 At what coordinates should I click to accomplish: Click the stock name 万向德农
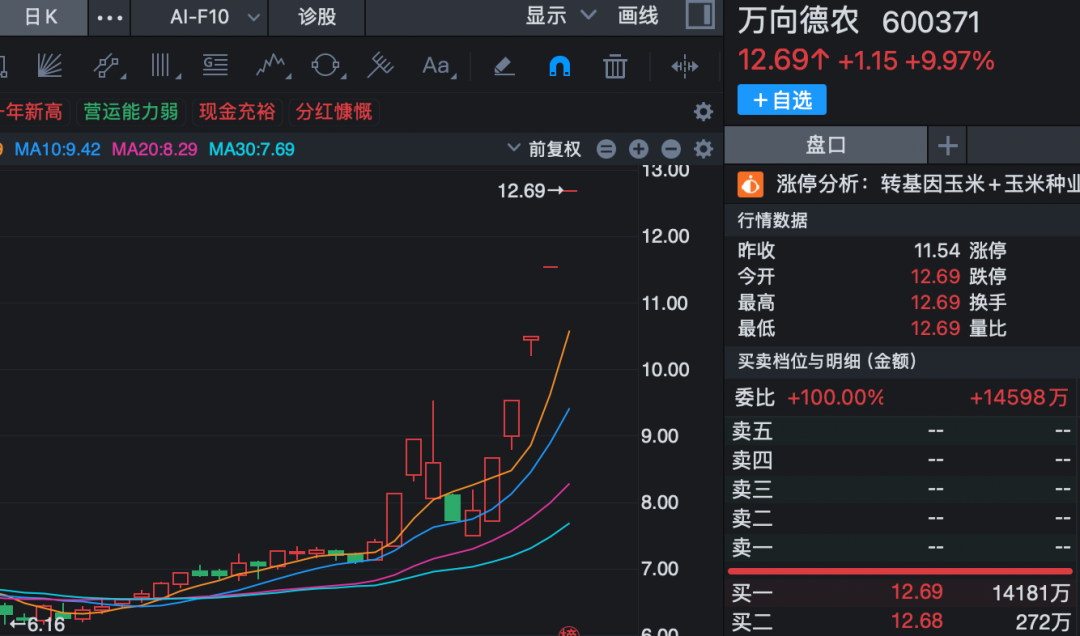click(798, 21)
